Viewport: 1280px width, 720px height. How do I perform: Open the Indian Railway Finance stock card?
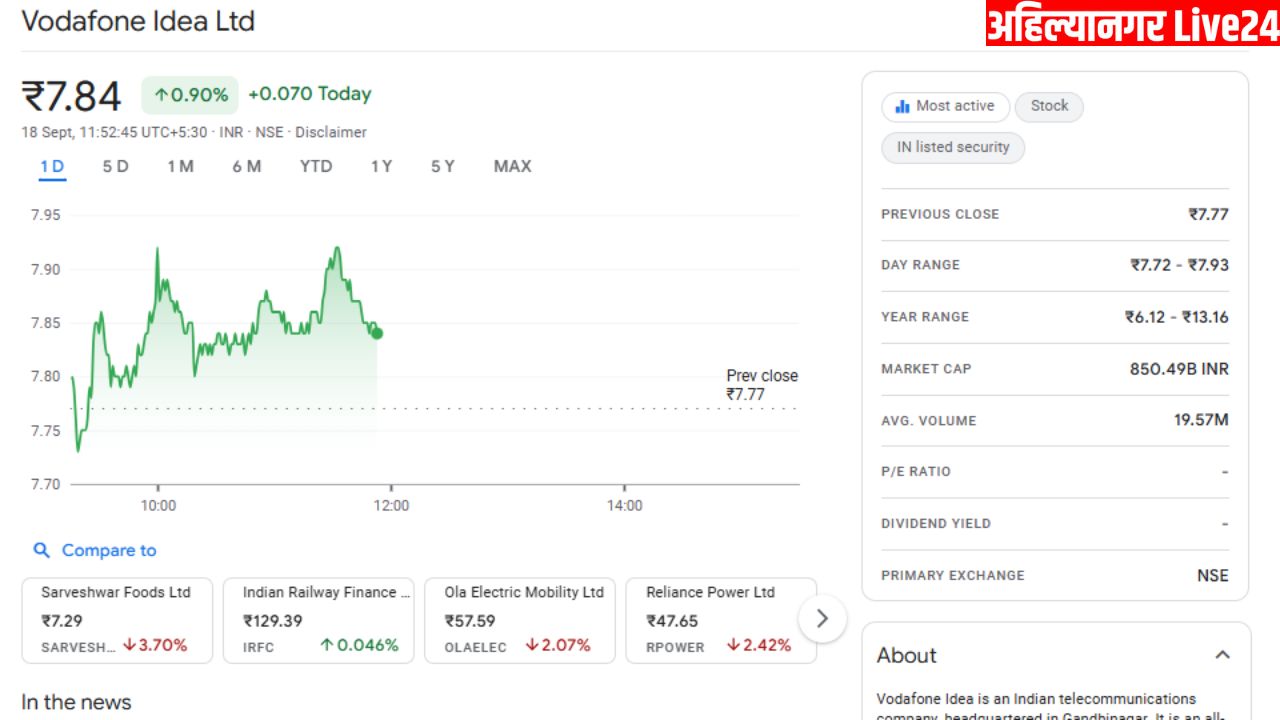[318, 620]
